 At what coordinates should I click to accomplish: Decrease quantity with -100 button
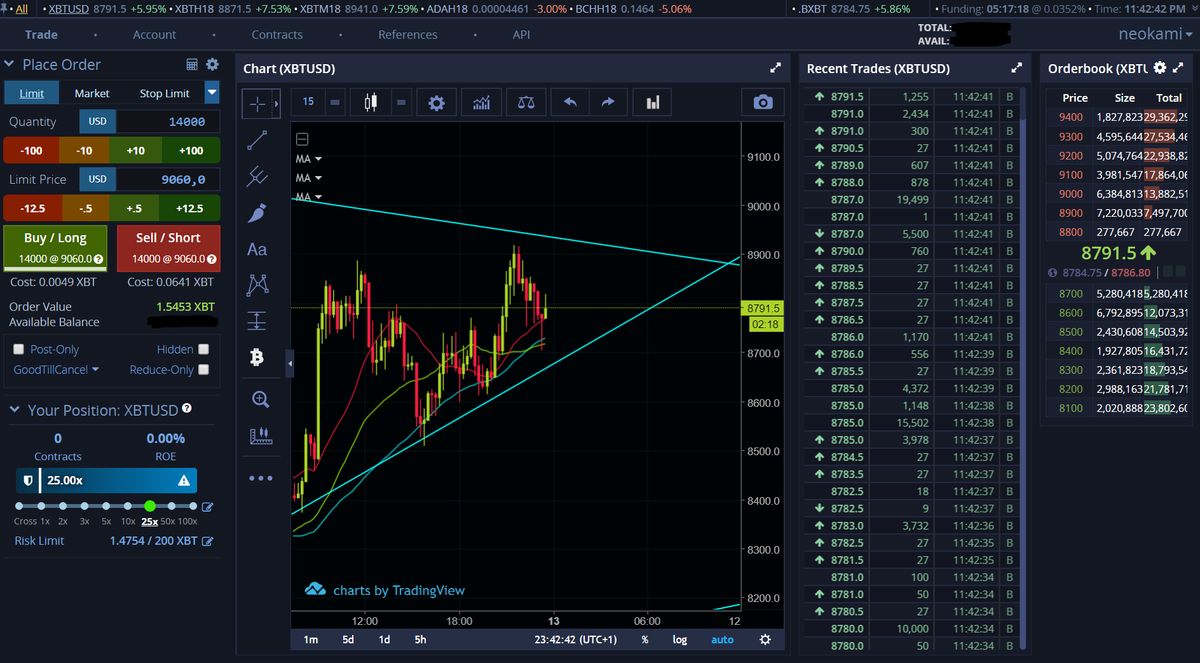[x=32, y=150]
